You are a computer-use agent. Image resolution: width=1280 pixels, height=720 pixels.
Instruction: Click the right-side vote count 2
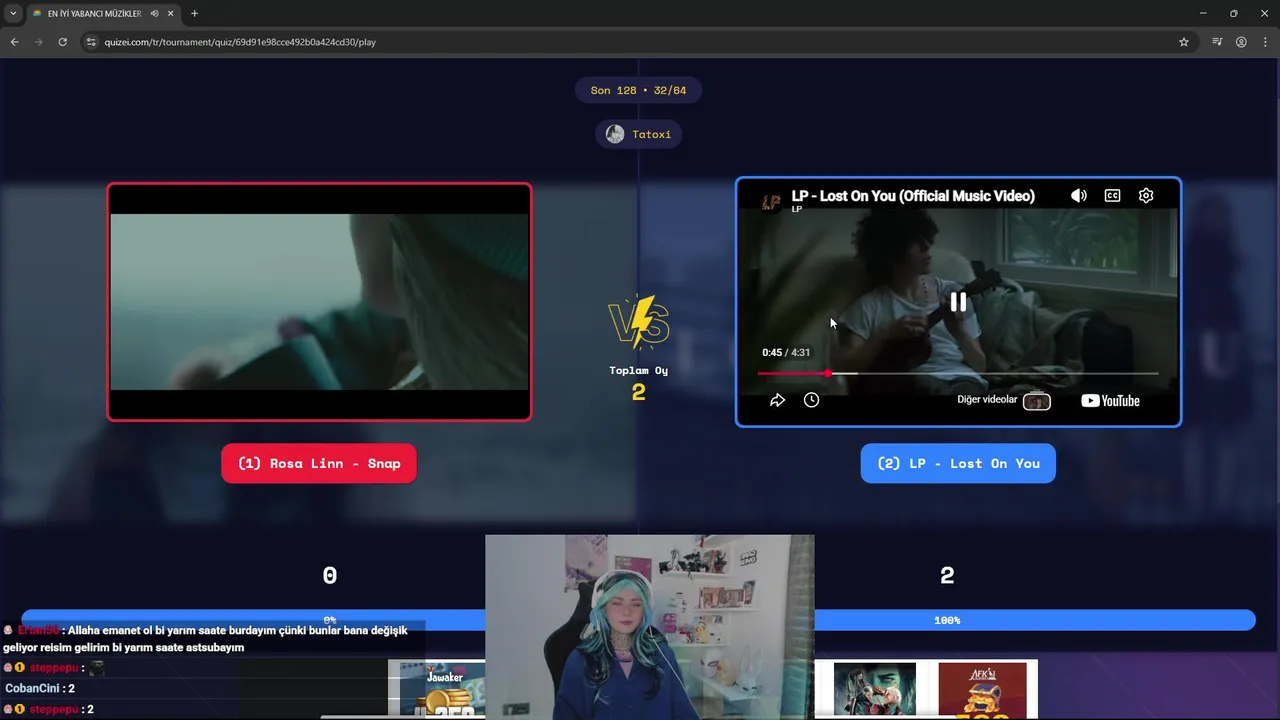(x=947, y=575)
